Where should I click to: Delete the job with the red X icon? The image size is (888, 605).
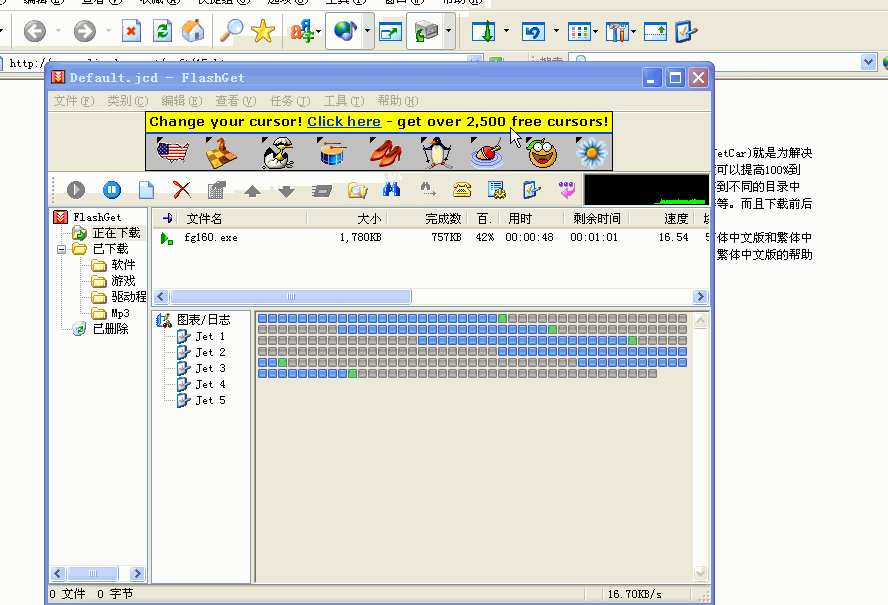pos(182,190)
